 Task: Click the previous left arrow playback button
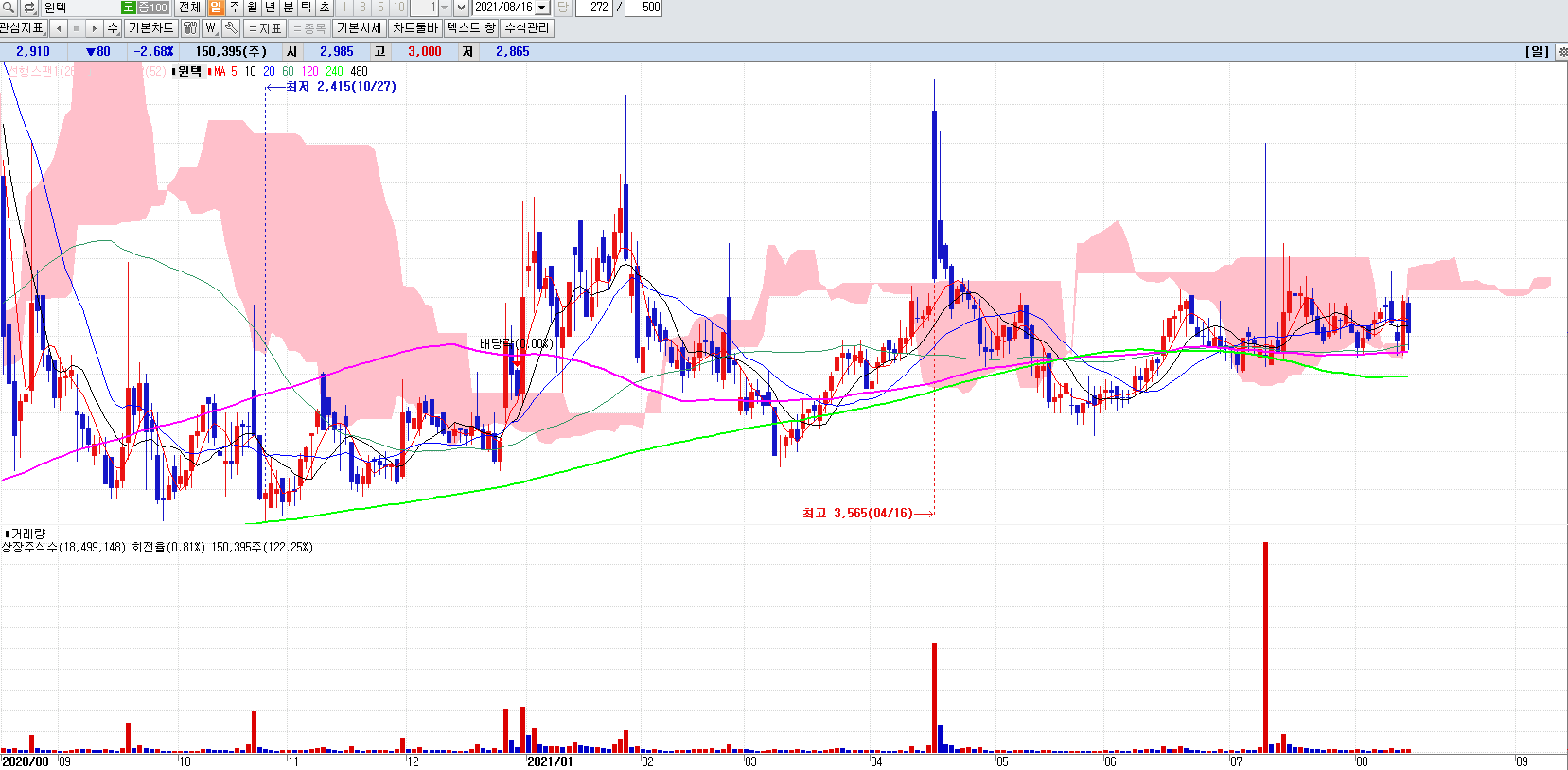59,28
